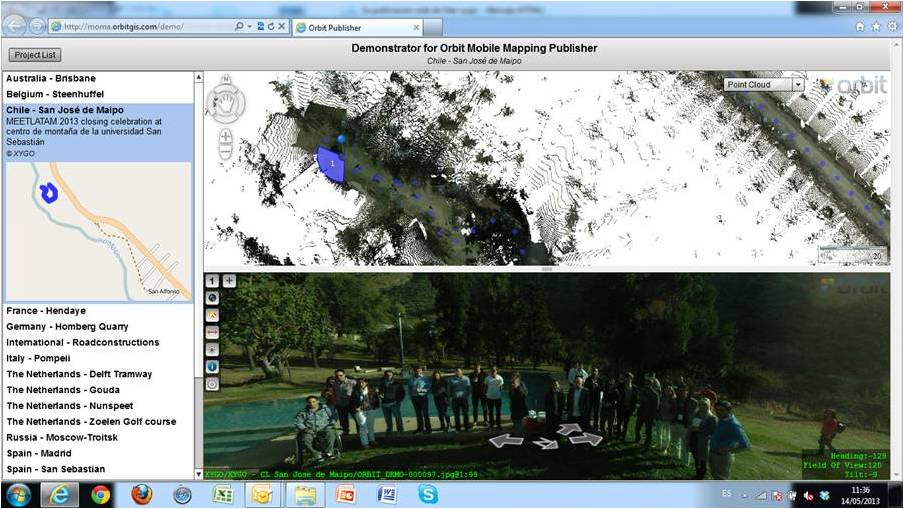Click the right navigation arrow in panorama
904x509 pixels.
click(x=586, y=439)
